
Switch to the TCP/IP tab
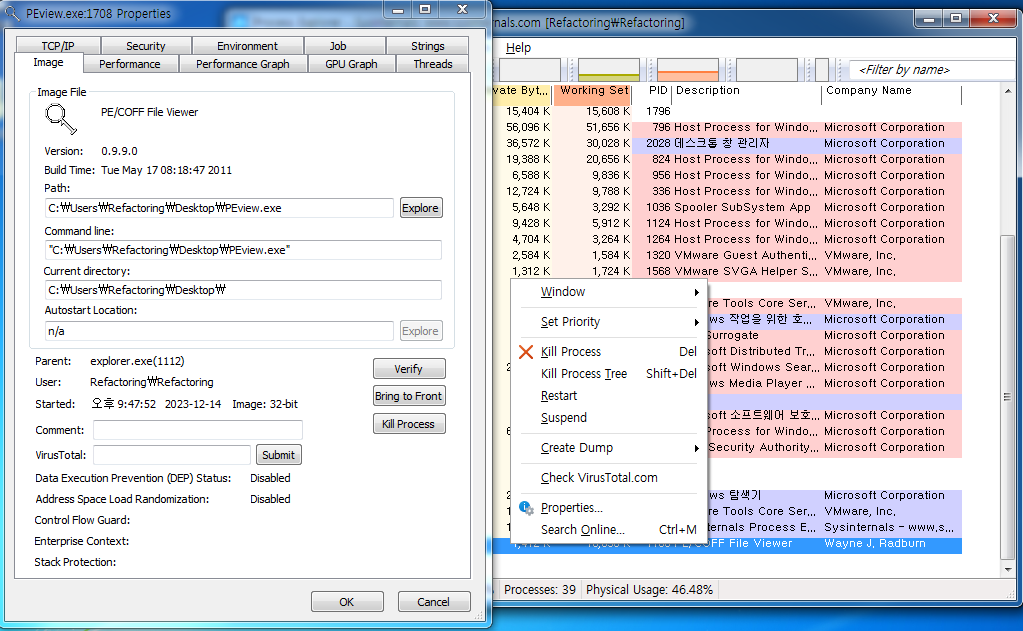[x=58, y=46]
